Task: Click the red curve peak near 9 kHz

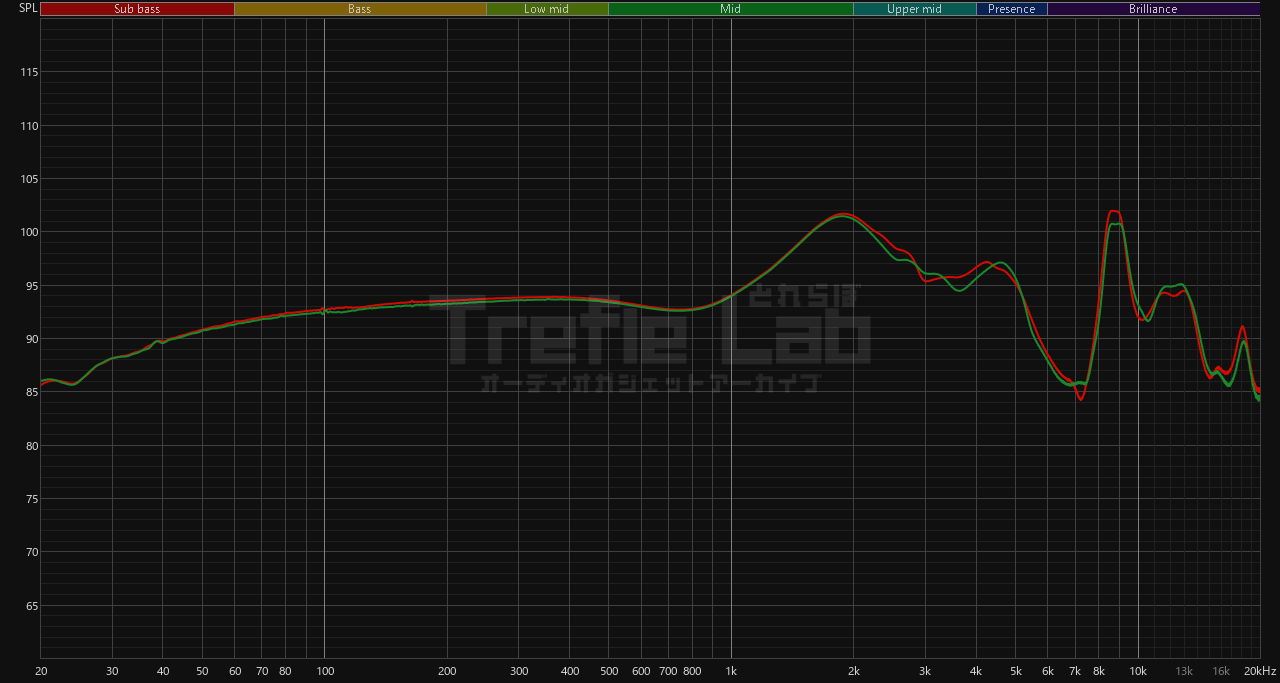Action: pyautogui.click(x=1113, y=211)
